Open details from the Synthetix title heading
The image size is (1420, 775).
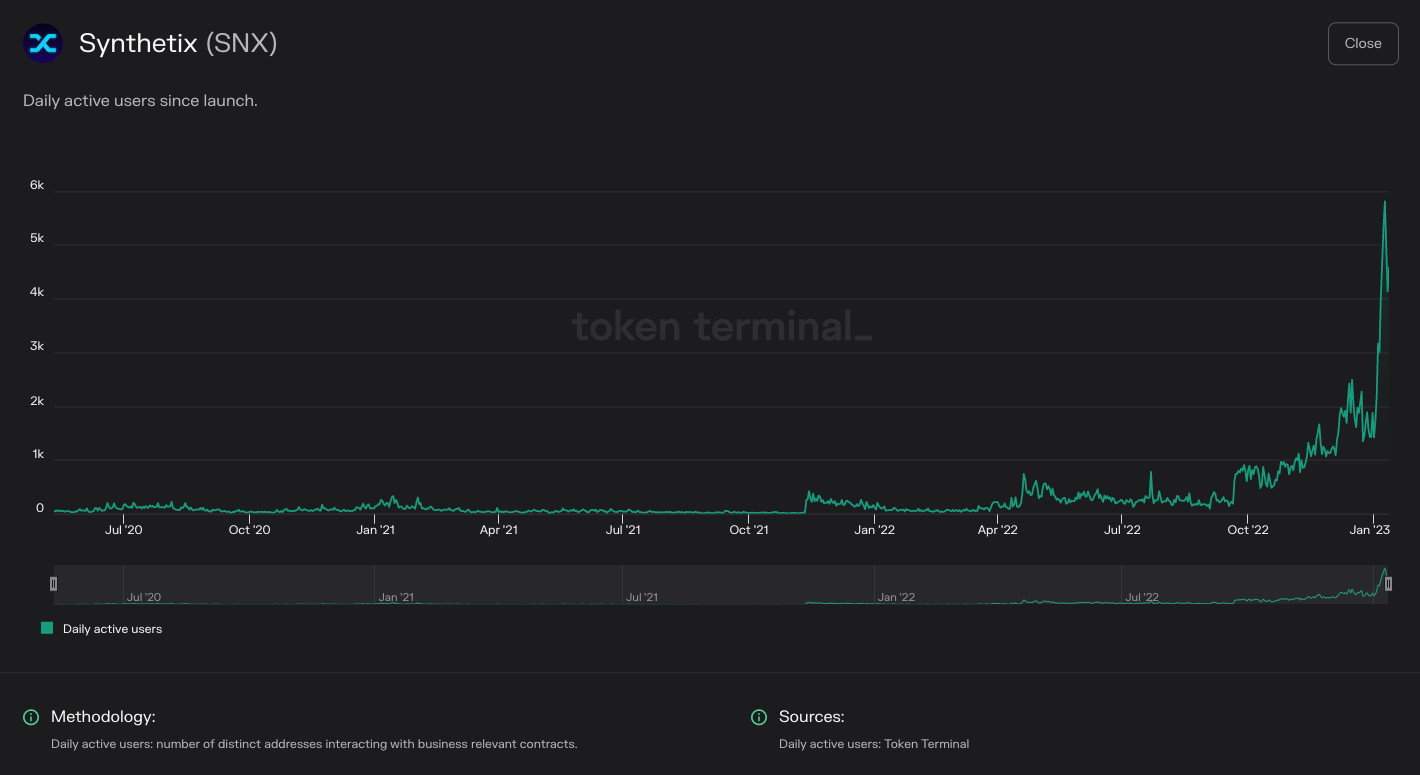pyautogui.click(x=140, y=43)
